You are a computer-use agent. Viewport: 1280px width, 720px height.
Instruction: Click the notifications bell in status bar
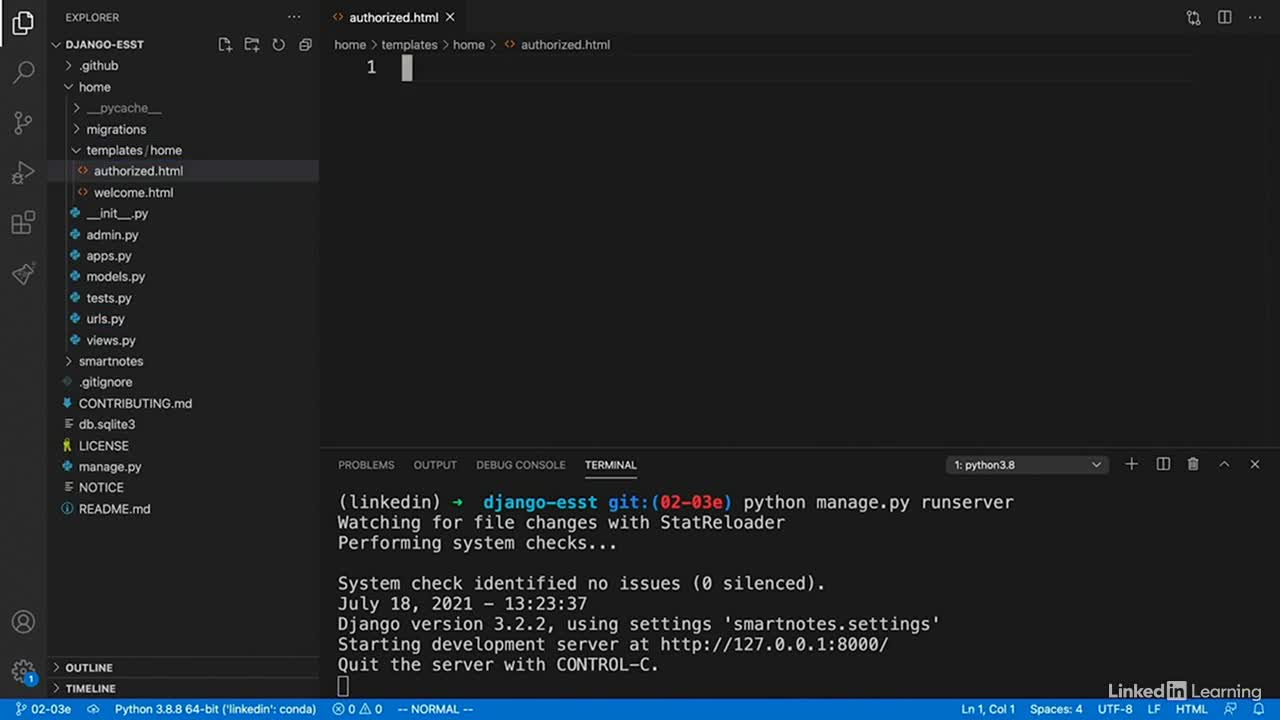point(1259,709)
